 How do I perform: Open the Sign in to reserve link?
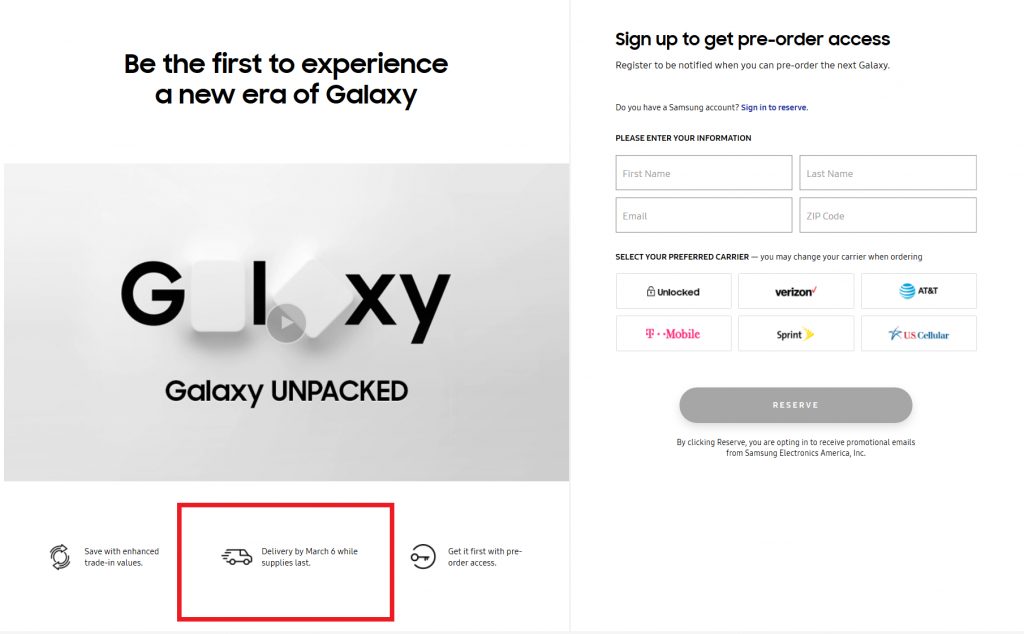tap(775, 108)
